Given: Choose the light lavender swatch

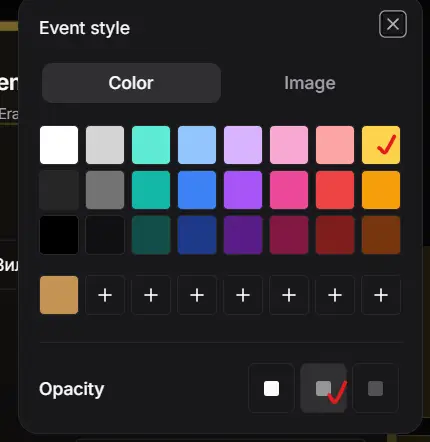Looking at the screenshot, I should pyautogui.click(x=243, y=145).
